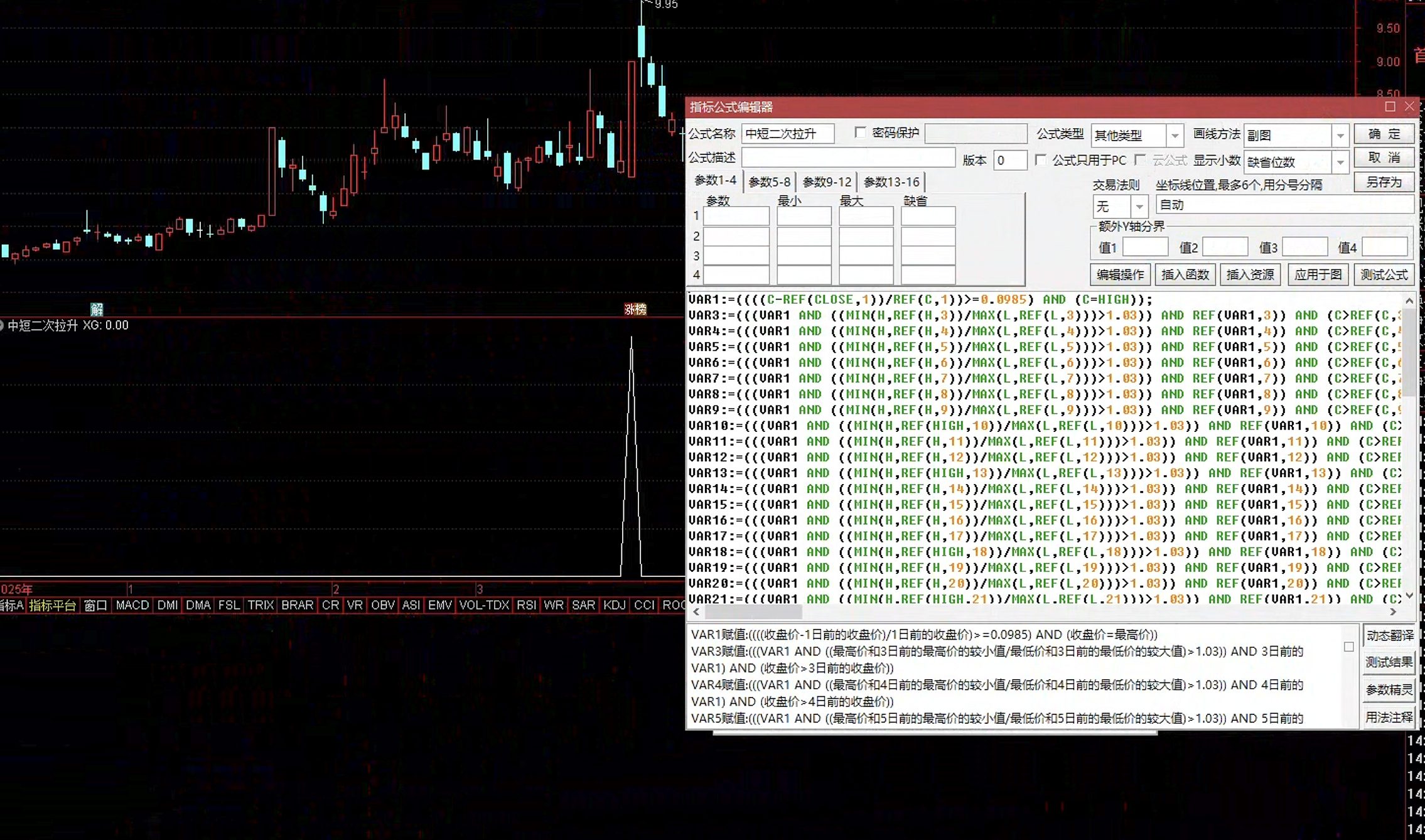The height and width of the screenshot is (840, 1425).
Task: Click the 应用于图 button
Action: click(x=1318, y=275)
